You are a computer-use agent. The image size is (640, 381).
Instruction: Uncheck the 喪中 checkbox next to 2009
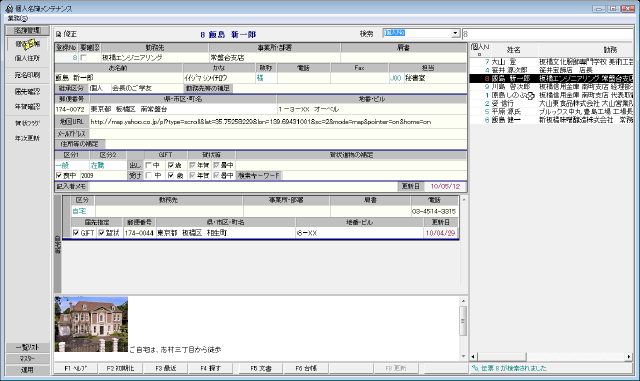click(x=59, y=176)
